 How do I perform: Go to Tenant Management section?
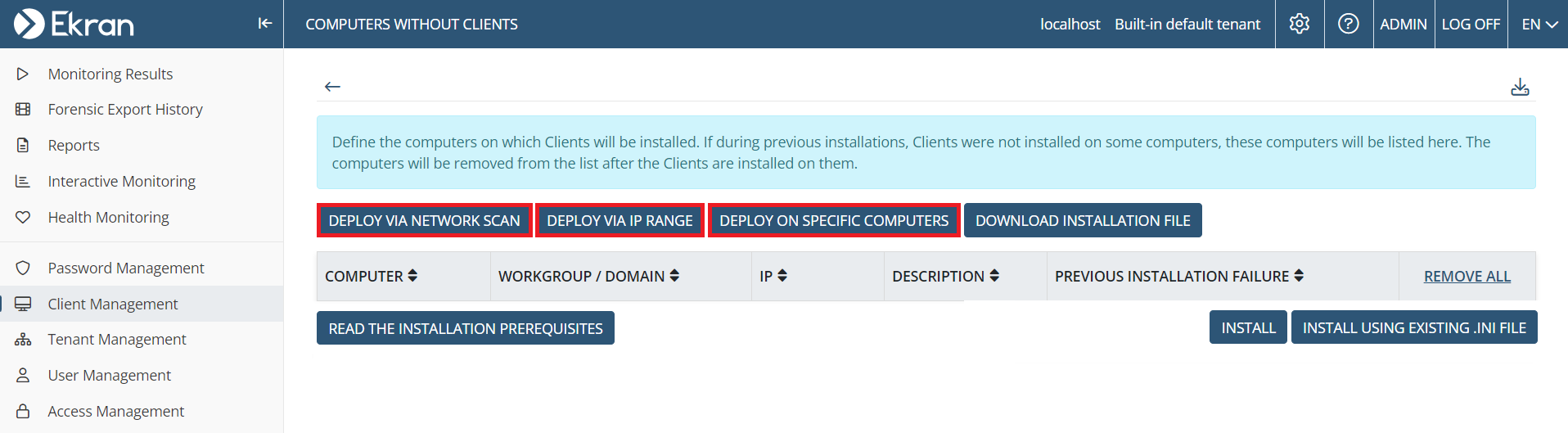click(116, 339)
